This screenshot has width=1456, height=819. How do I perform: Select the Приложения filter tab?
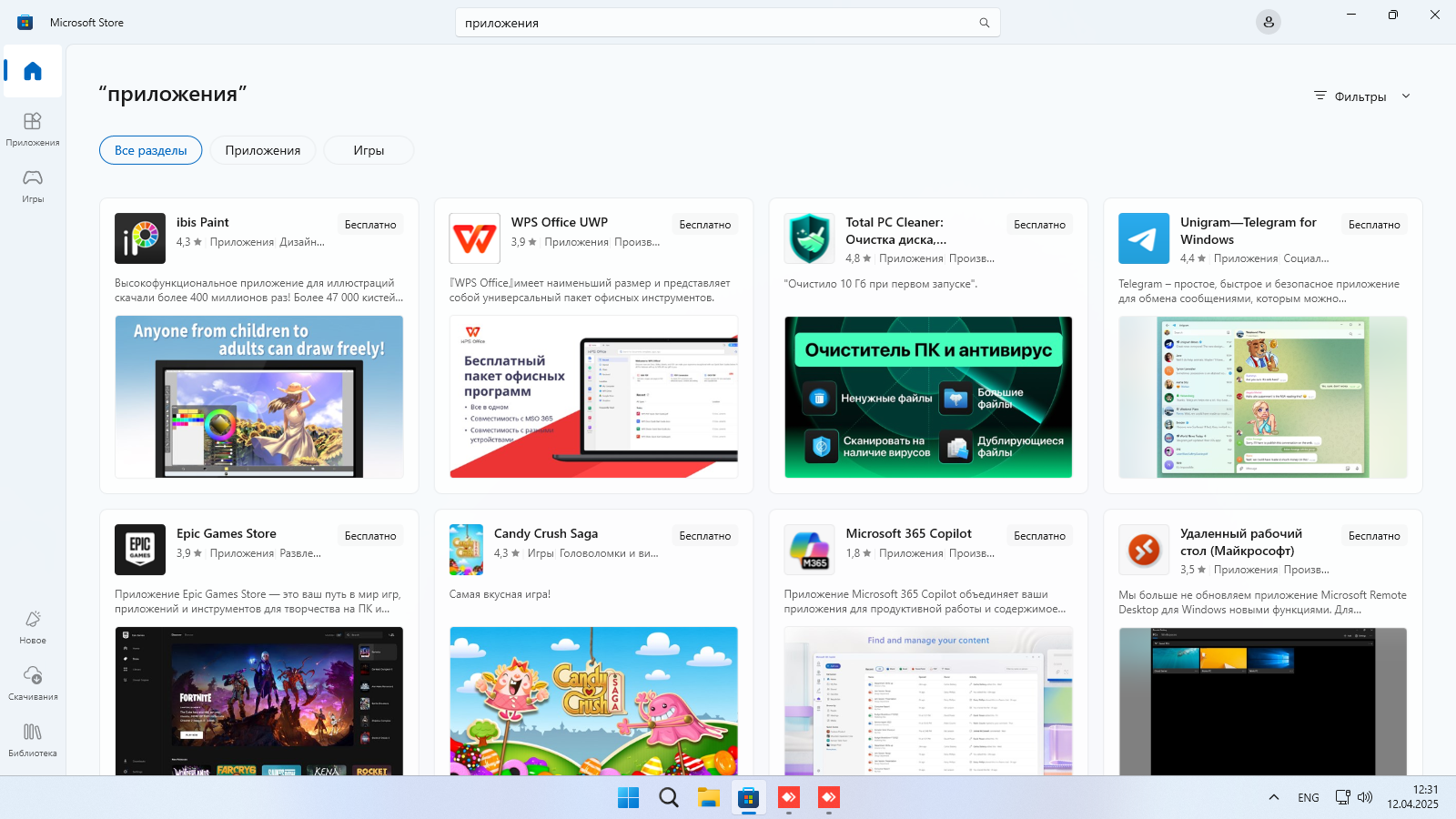pyautogui.click(x=263, y=150)
